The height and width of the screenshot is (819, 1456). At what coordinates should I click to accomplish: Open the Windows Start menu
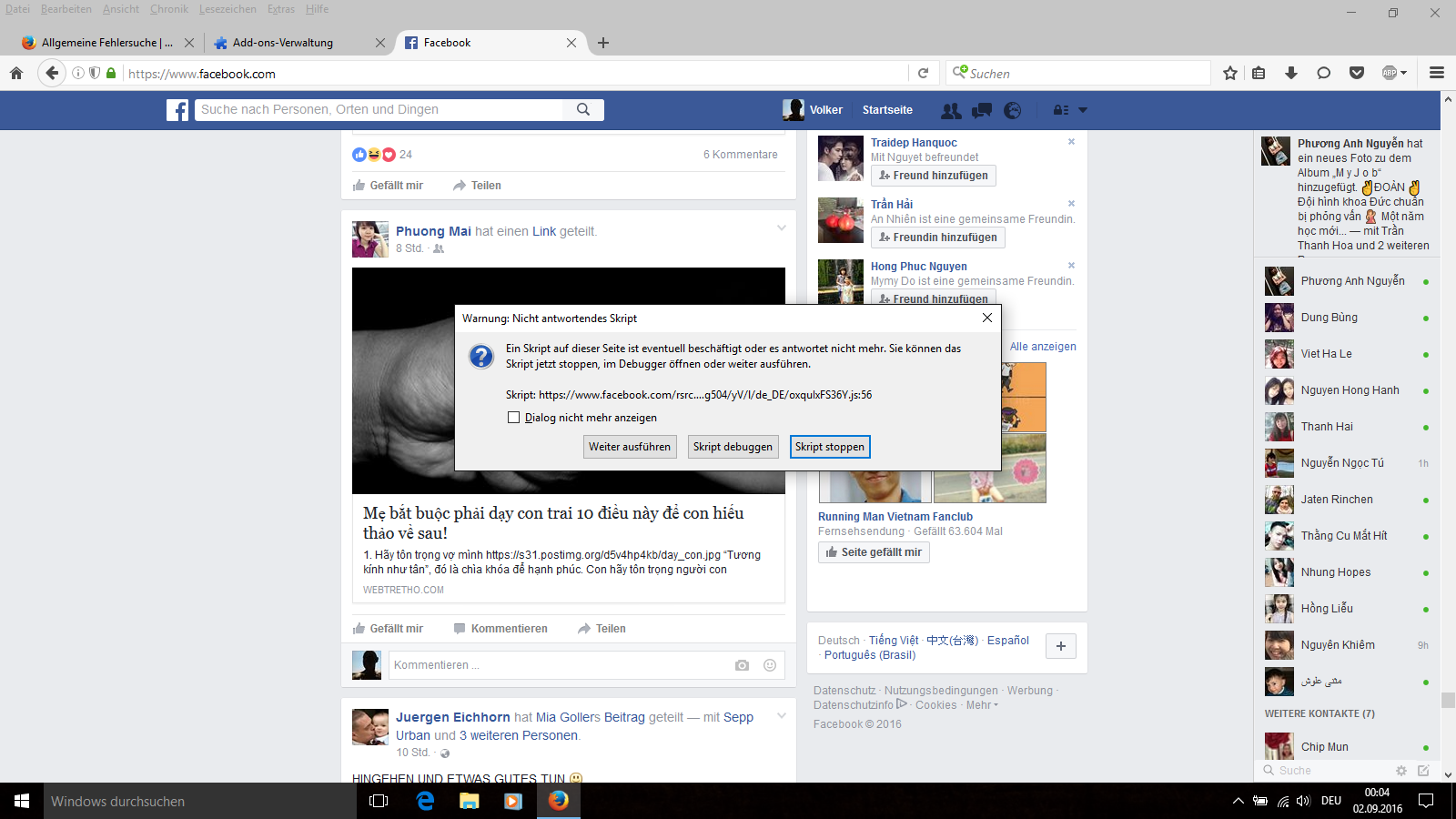click(22, 801)
